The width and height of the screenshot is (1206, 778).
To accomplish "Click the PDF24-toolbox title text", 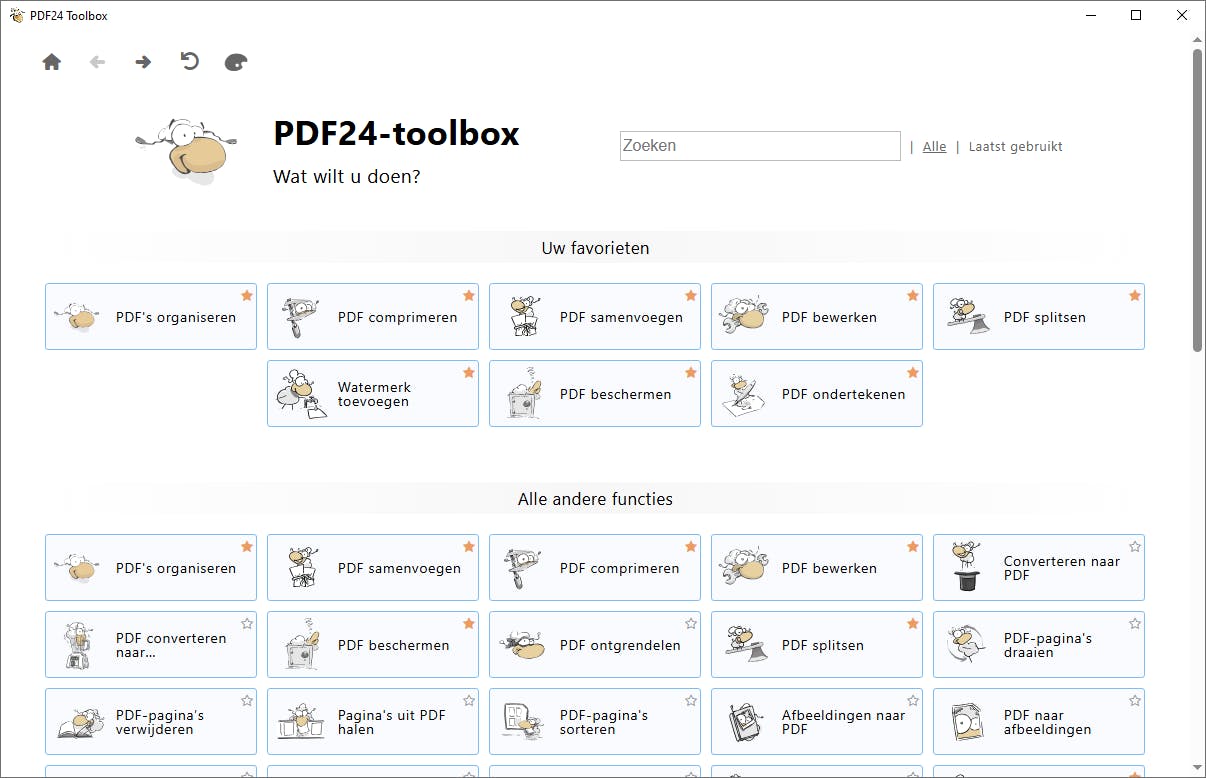I will click(x=396, y=133).
